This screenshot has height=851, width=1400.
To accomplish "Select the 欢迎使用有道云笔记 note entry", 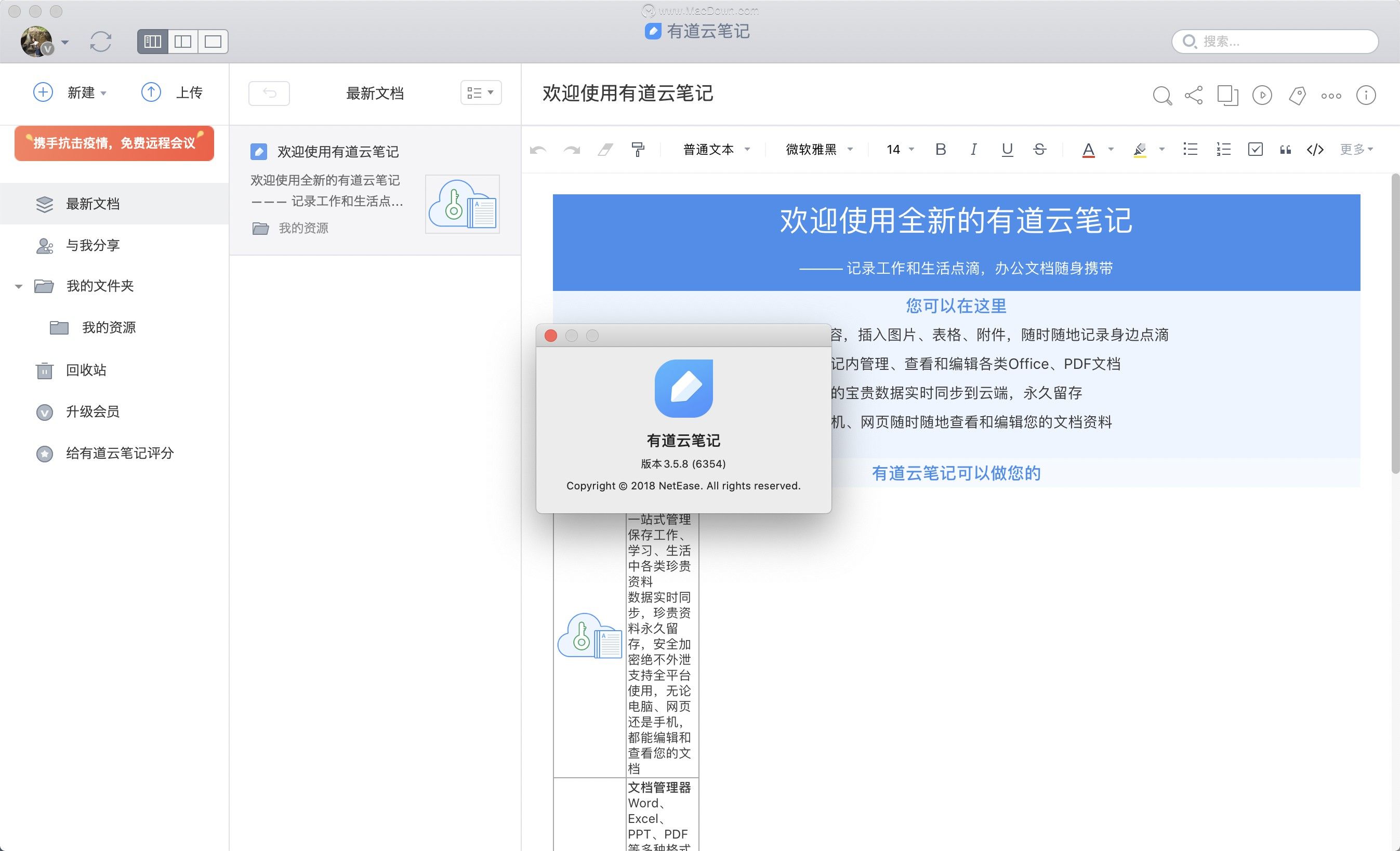I will click(x=375, y=190).
